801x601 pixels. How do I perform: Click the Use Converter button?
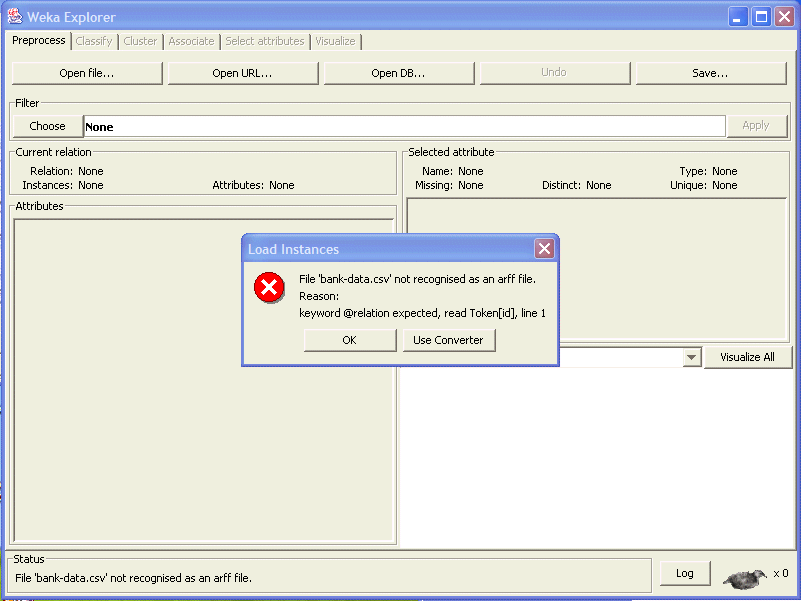(448, 340)
